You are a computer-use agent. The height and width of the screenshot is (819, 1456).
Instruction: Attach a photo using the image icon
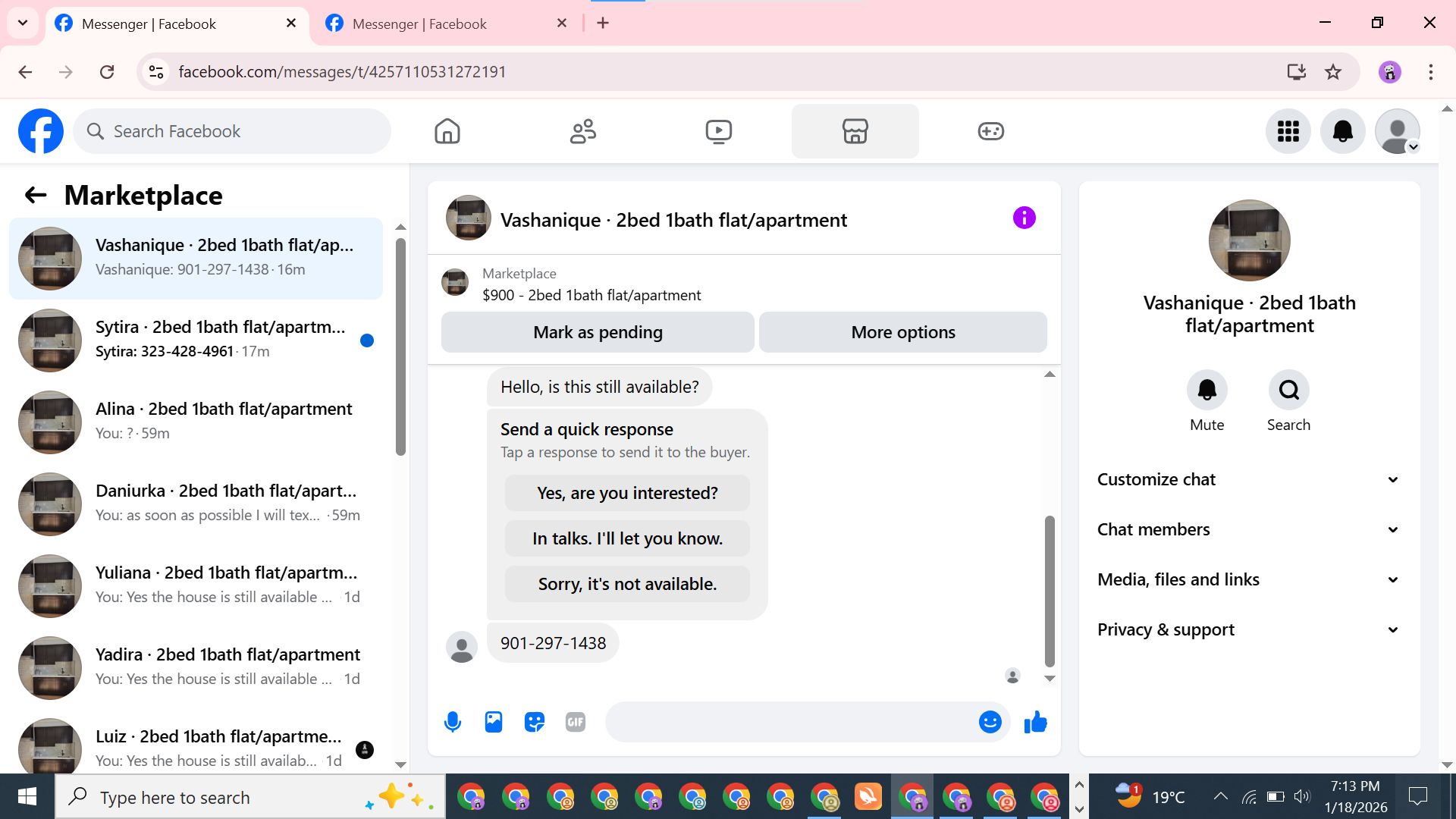tap(494, 722)
